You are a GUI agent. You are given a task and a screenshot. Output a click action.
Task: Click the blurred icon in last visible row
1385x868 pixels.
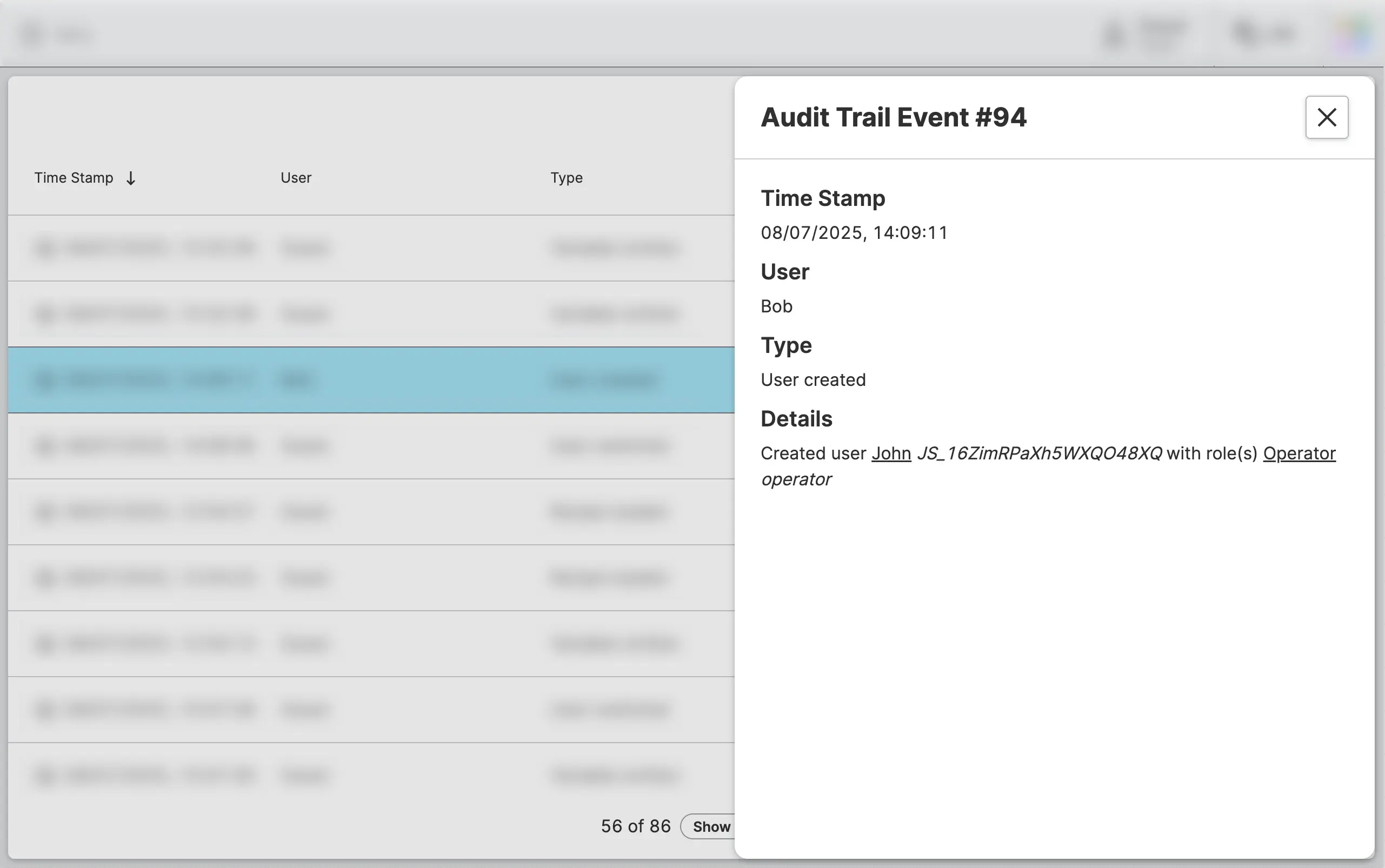pyautogui.click(x=45, y=776)
